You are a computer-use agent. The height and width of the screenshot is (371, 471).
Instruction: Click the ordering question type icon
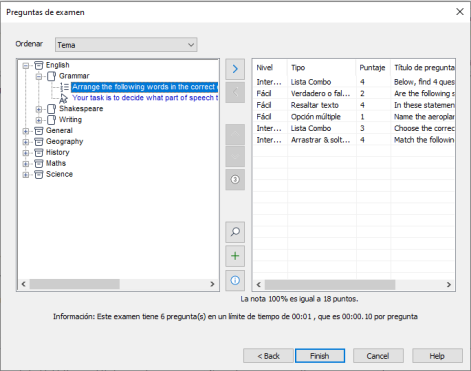coord(64,87)
